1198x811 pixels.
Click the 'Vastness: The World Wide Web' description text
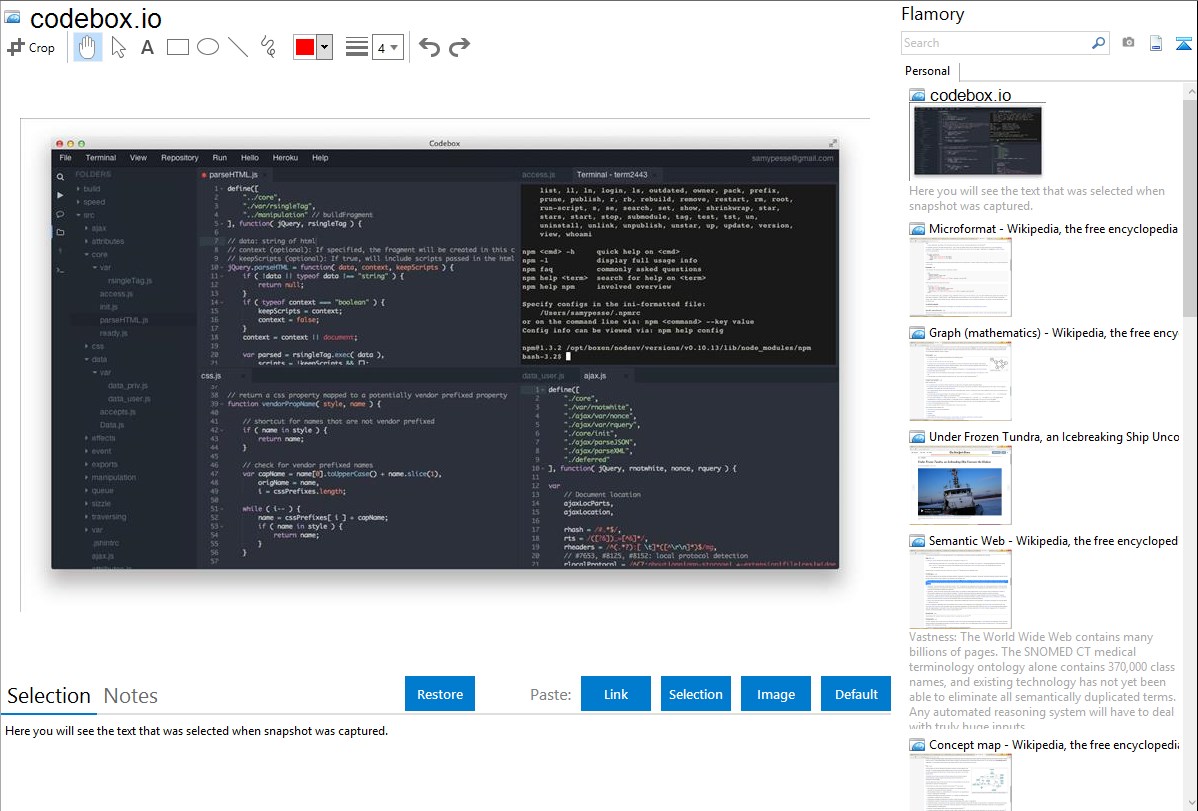click(1043, 680)
